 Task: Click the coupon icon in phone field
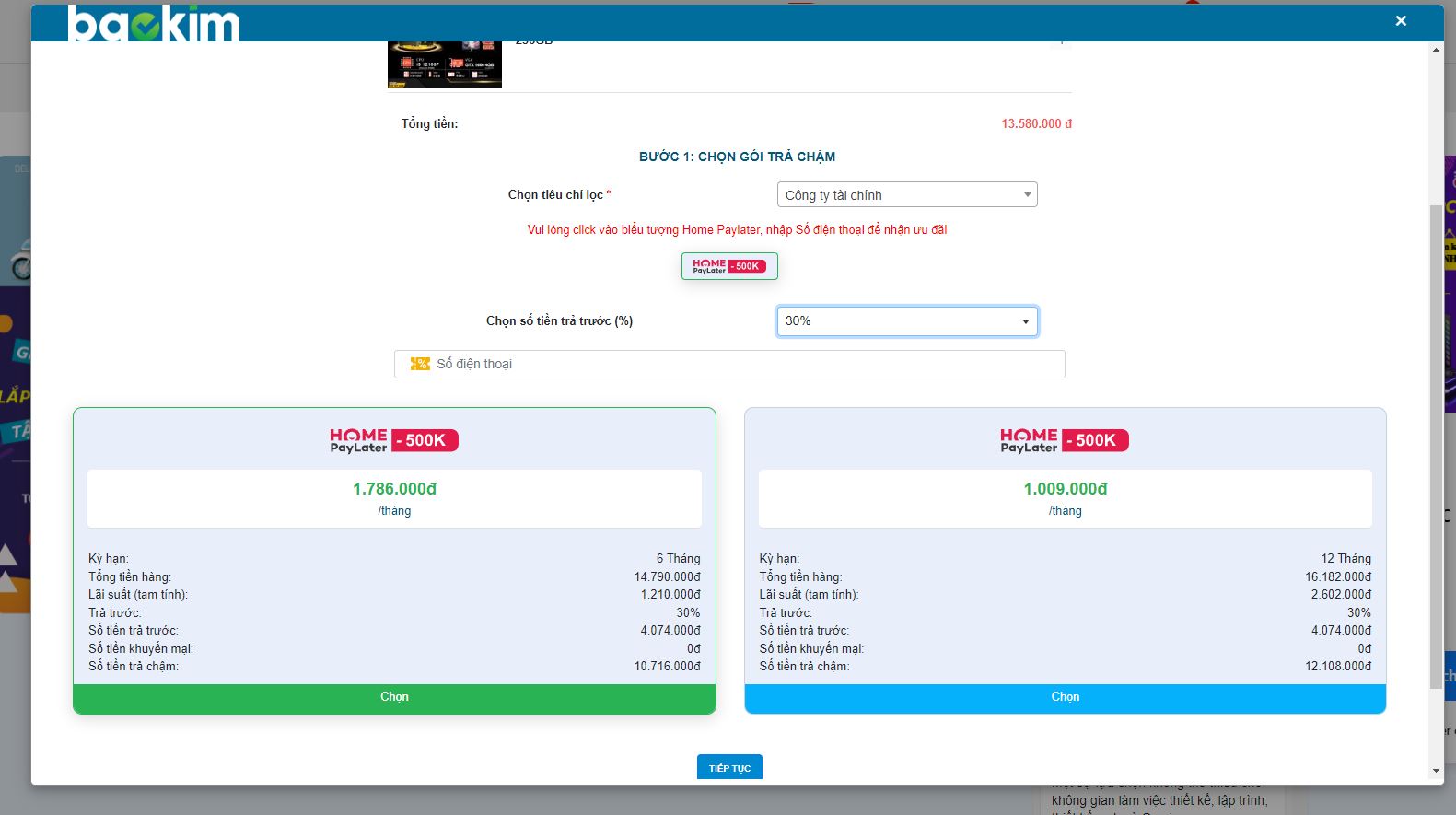pos(420,365)
